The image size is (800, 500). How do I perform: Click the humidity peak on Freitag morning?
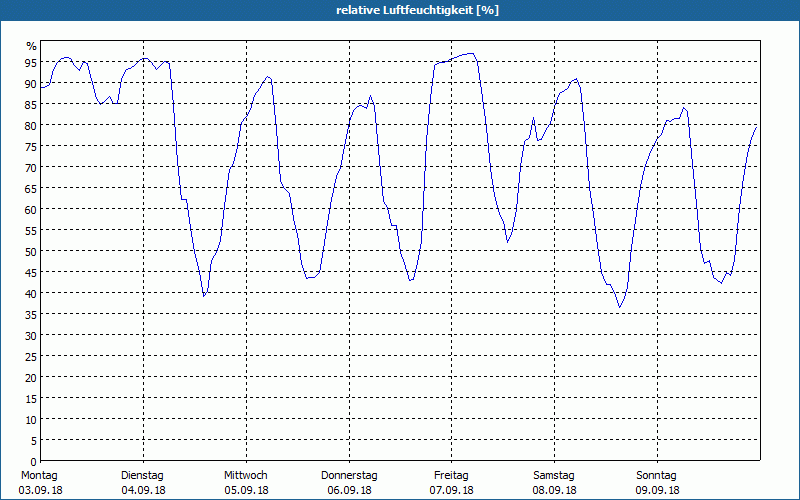coord(471,53)
